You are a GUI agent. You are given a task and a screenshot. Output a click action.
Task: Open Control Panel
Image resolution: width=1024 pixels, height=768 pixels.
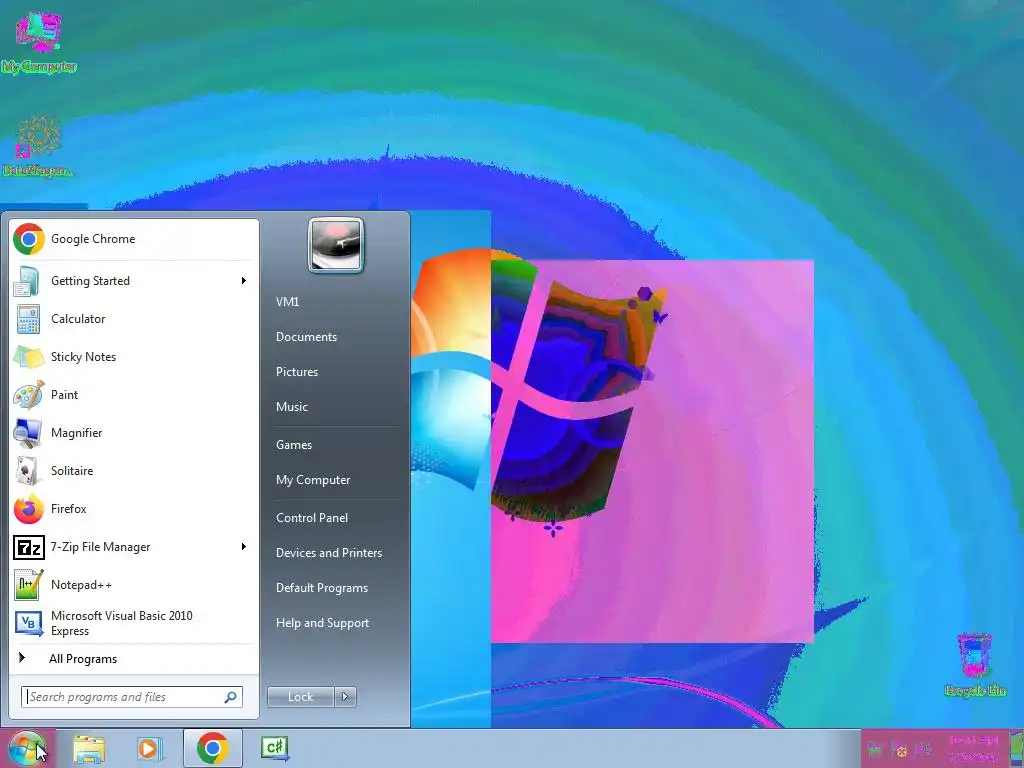(312, 518)
